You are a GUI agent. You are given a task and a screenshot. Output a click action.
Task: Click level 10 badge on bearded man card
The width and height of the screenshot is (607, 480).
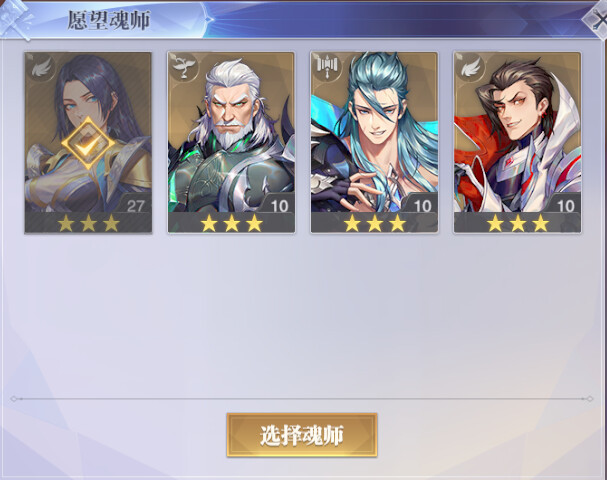(x=279, y=206)
